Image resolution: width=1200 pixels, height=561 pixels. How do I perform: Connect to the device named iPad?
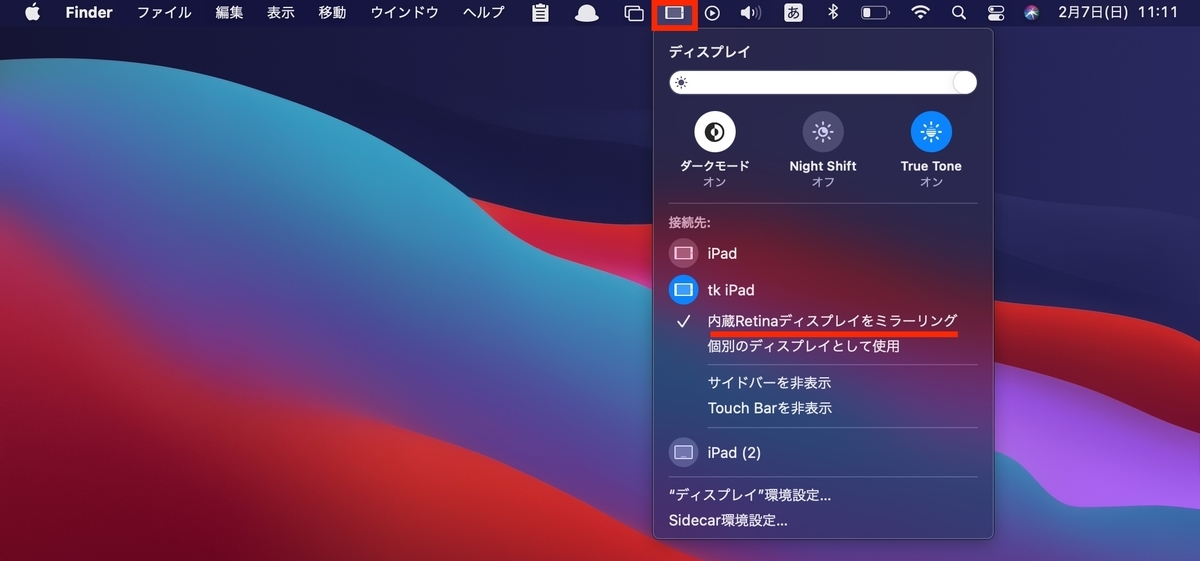[823, 253]
